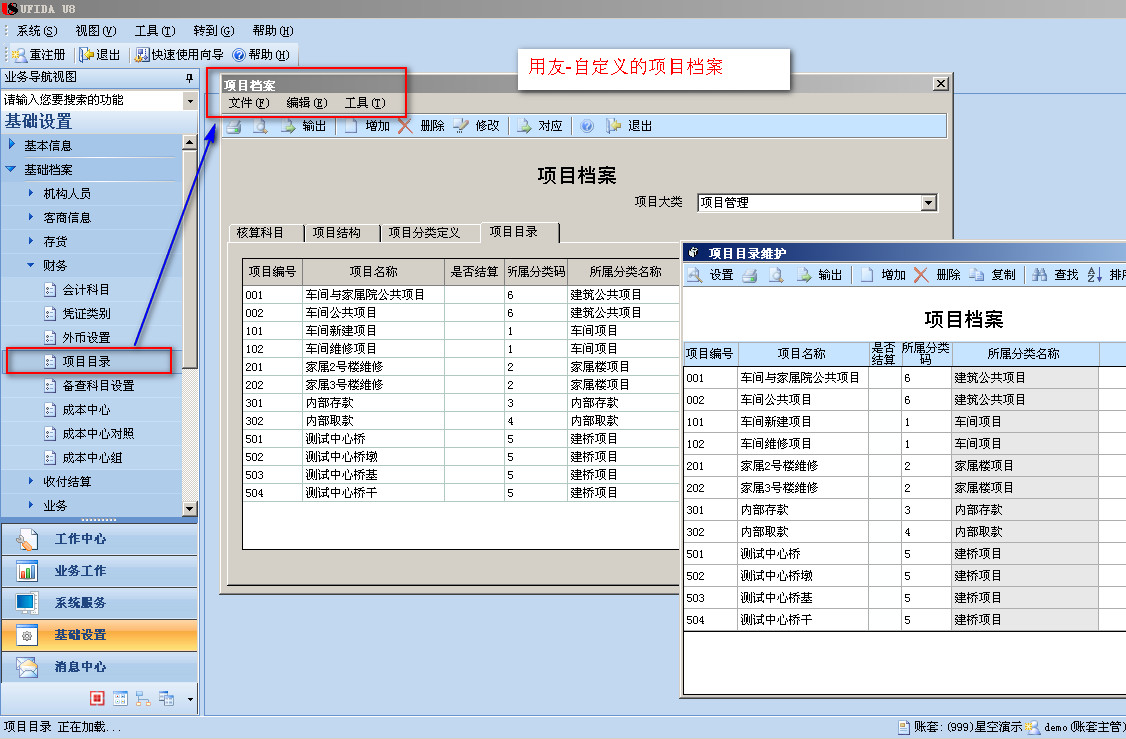Click the 重注册 re-login icon in main toolbar
This screenshot has height=739, width=1126.
tap(19, 55)
